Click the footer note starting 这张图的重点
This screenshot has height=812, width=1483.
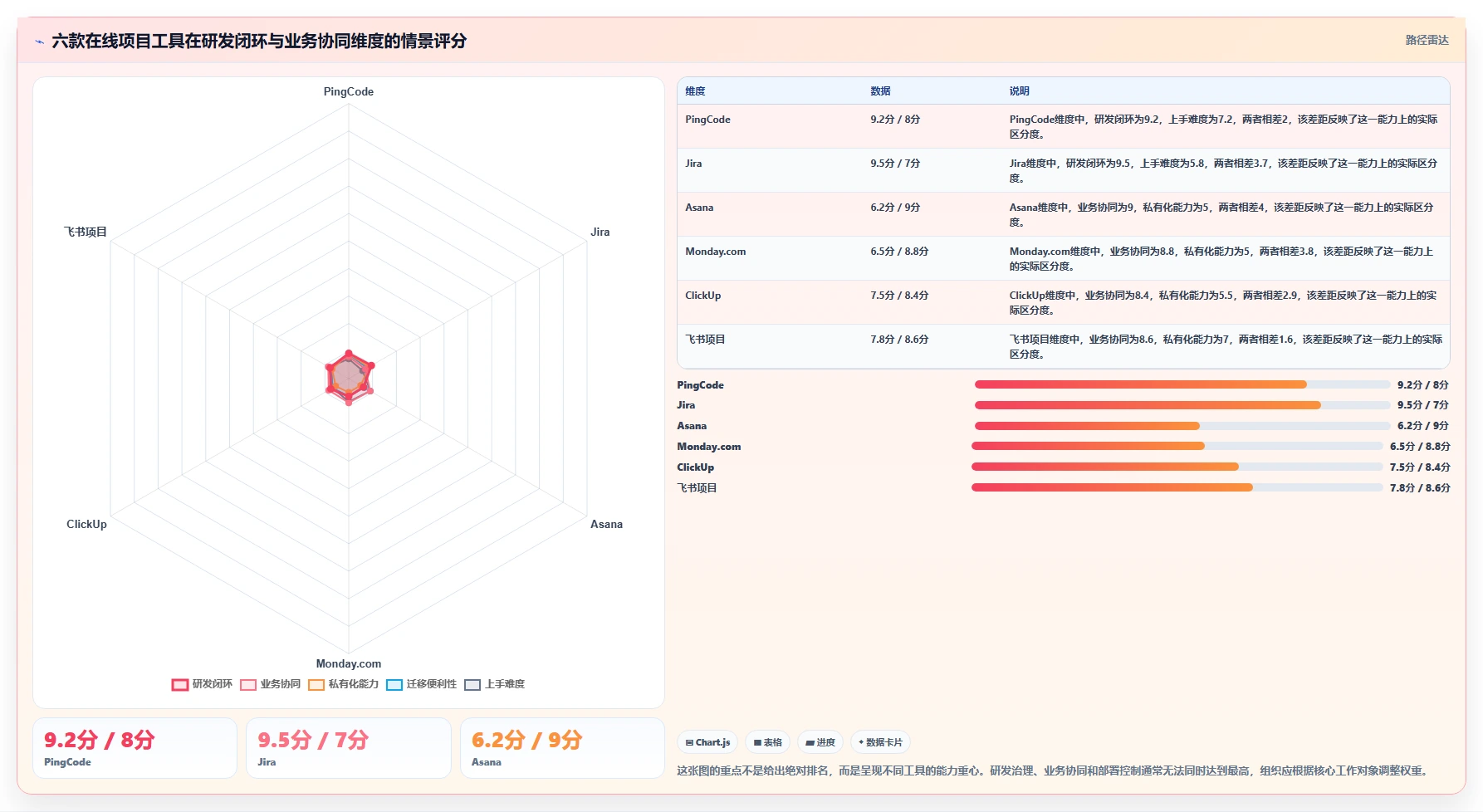coord(1055,771)
